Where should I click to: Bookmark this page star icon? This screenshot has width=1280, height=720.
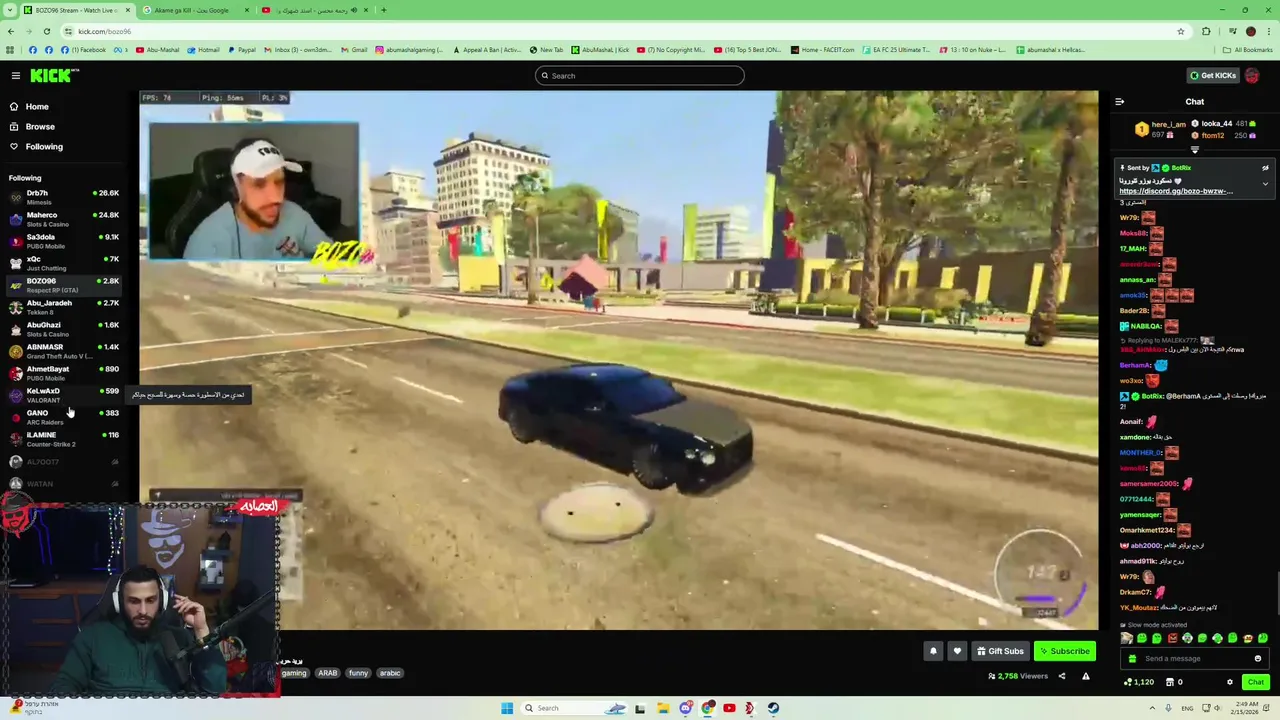(1181, 31)
